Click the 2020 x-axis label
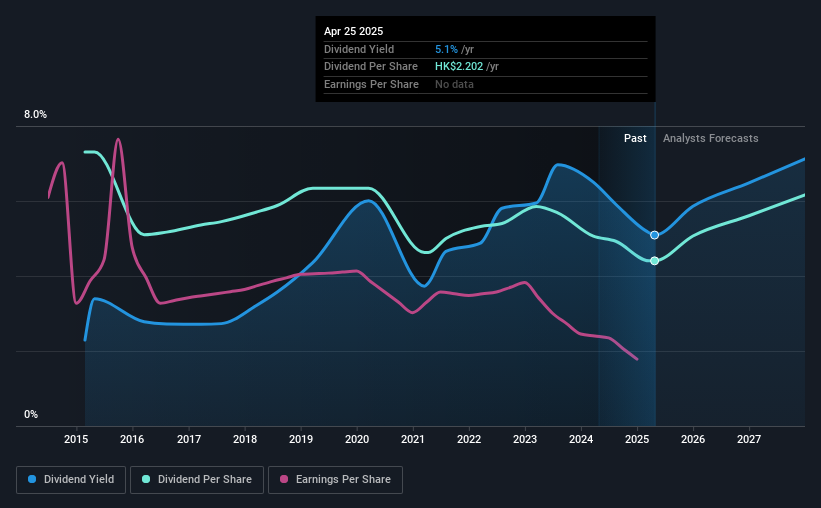The height and width of the screenshot is (508, 821). point(357,439)
